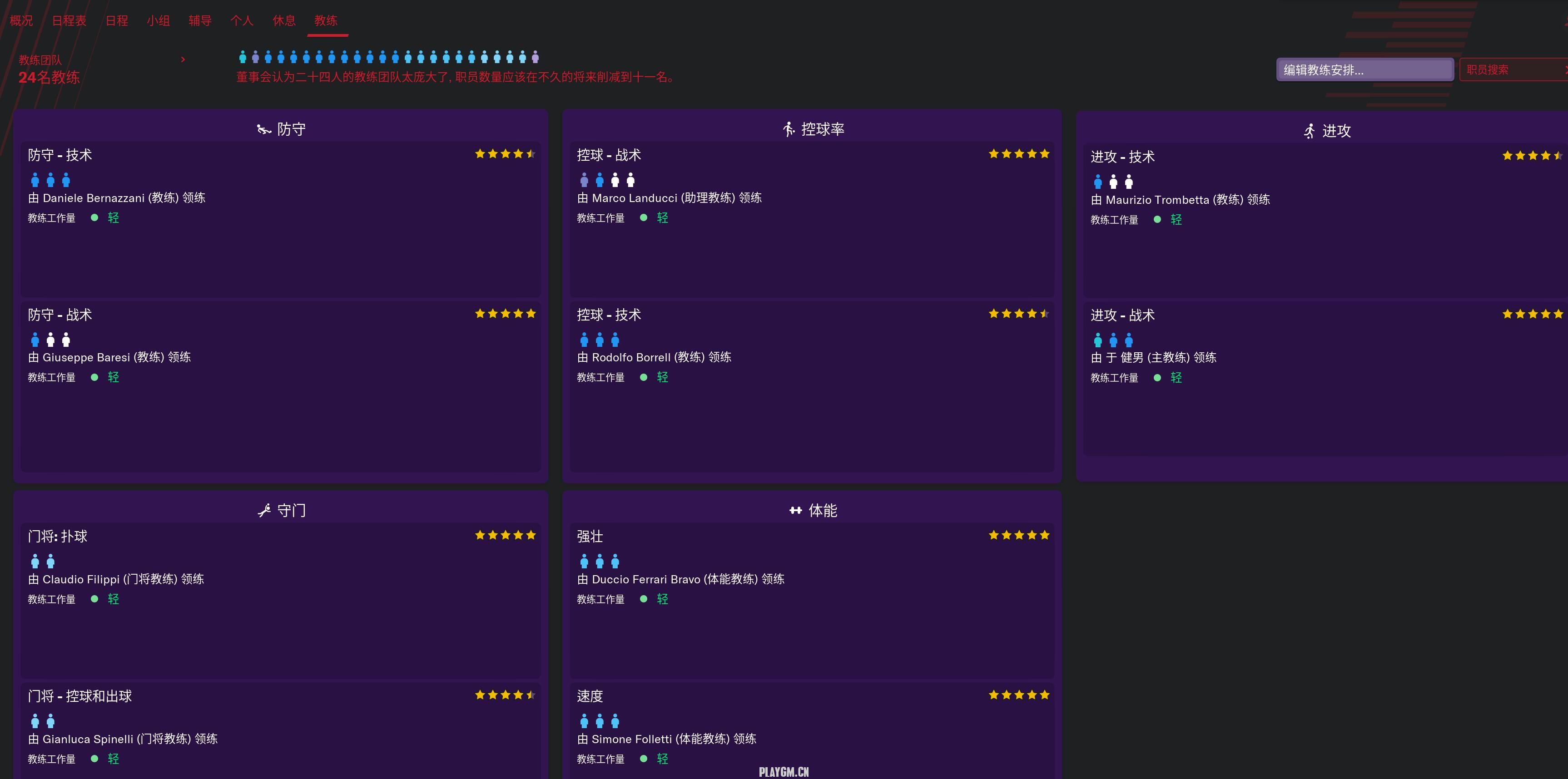Click the dumbbell icon beside 体能
This screenshot has width=1568, height=779.
[x=795, y=511]
